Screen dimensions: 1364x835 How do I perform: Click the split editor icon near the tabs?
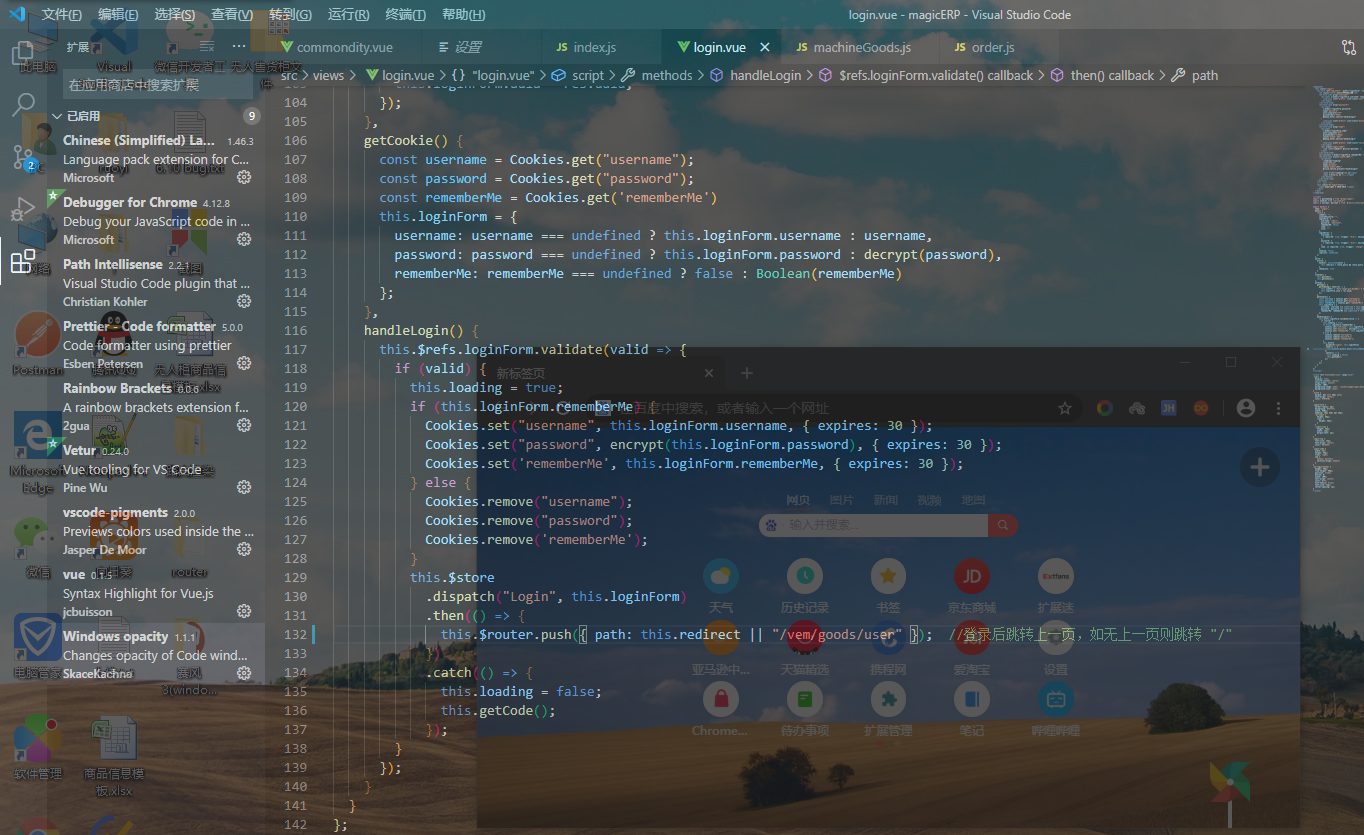coord(1351,46)
